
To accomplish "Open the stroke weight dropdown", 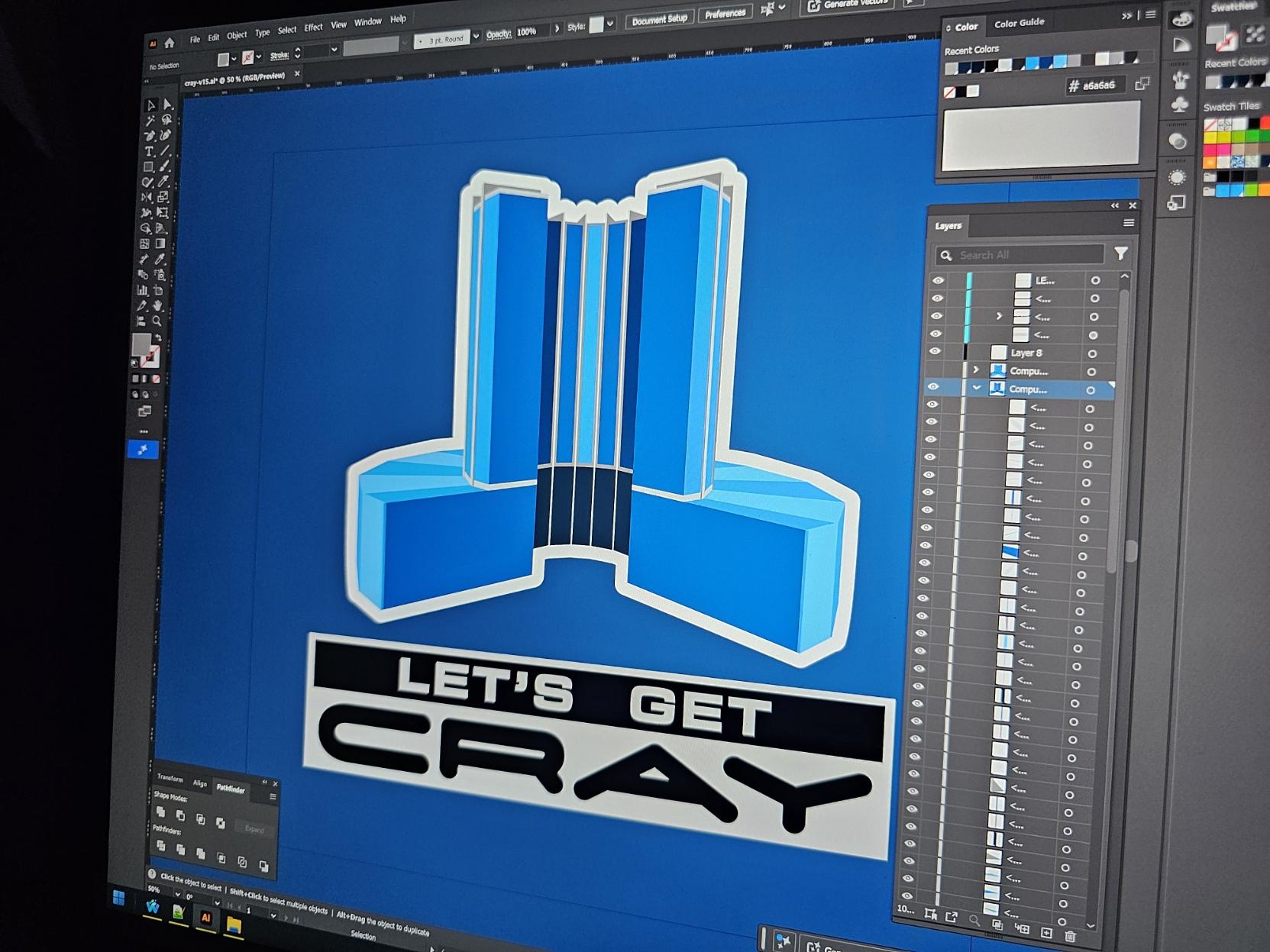I will point(334,50).
